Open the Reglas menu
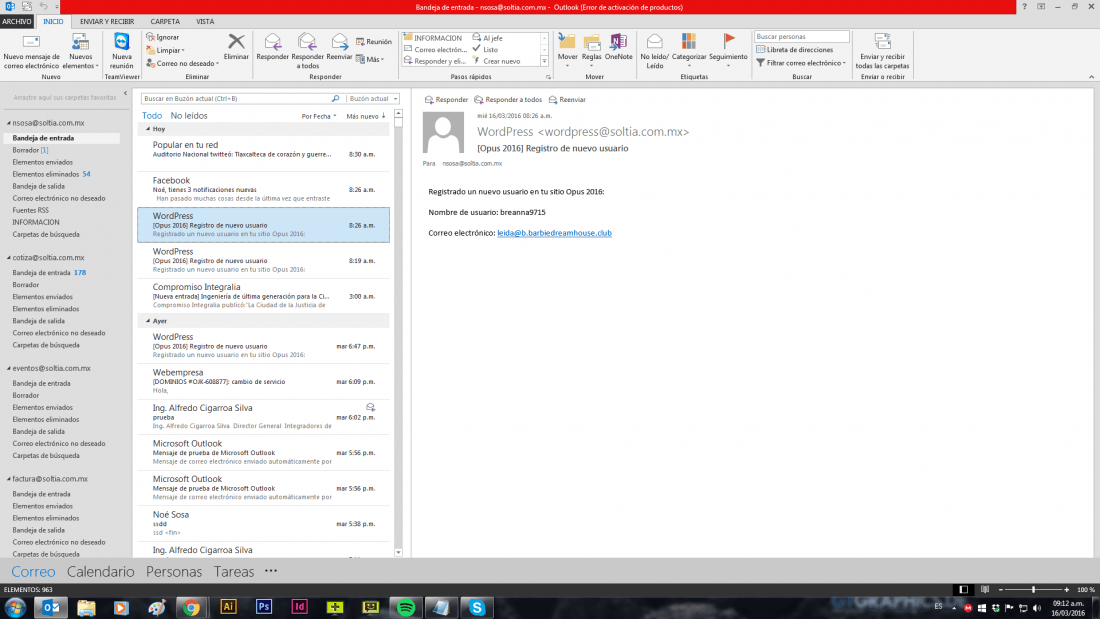Screen dimensions: 1100x619 pos(591,51)
